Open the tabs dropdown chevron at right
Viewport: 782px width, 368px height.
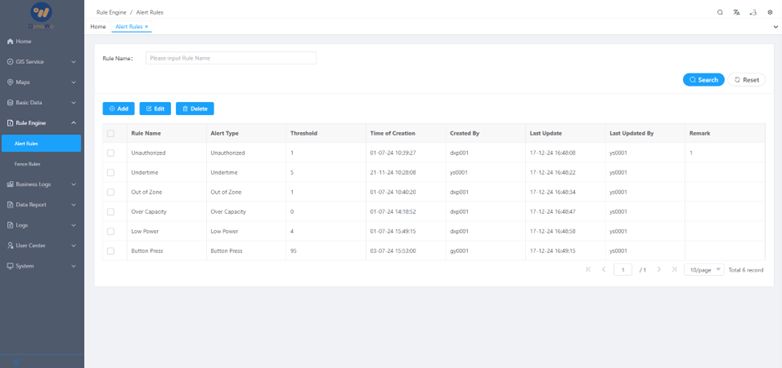pos(776,27)
